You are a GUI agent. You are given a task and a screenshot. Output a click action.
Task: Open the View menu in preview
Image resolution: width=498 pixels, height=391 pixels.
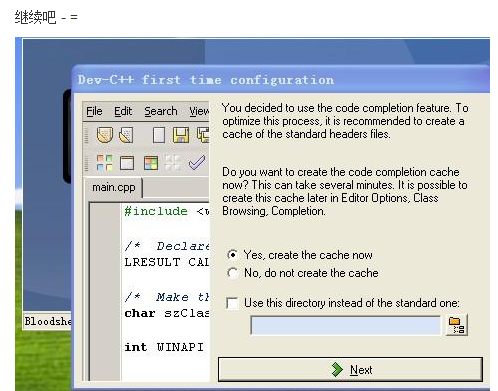point(199,111)
